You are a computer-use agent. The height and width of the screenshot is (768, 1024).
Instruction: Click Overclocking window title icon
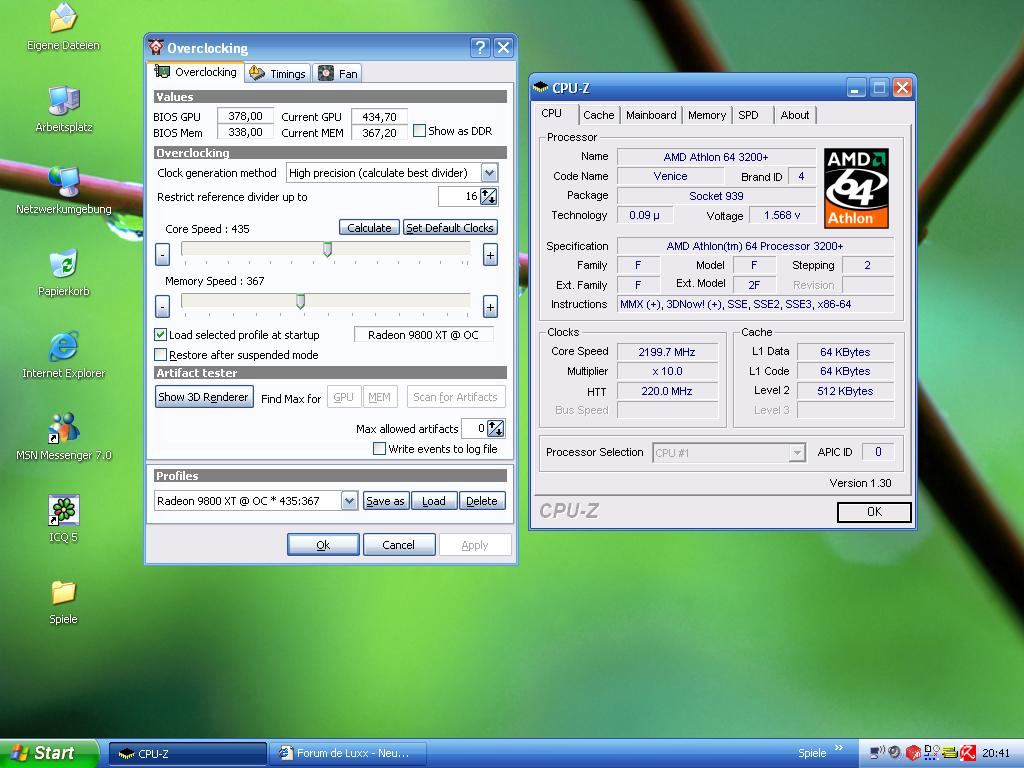(155, 47)
